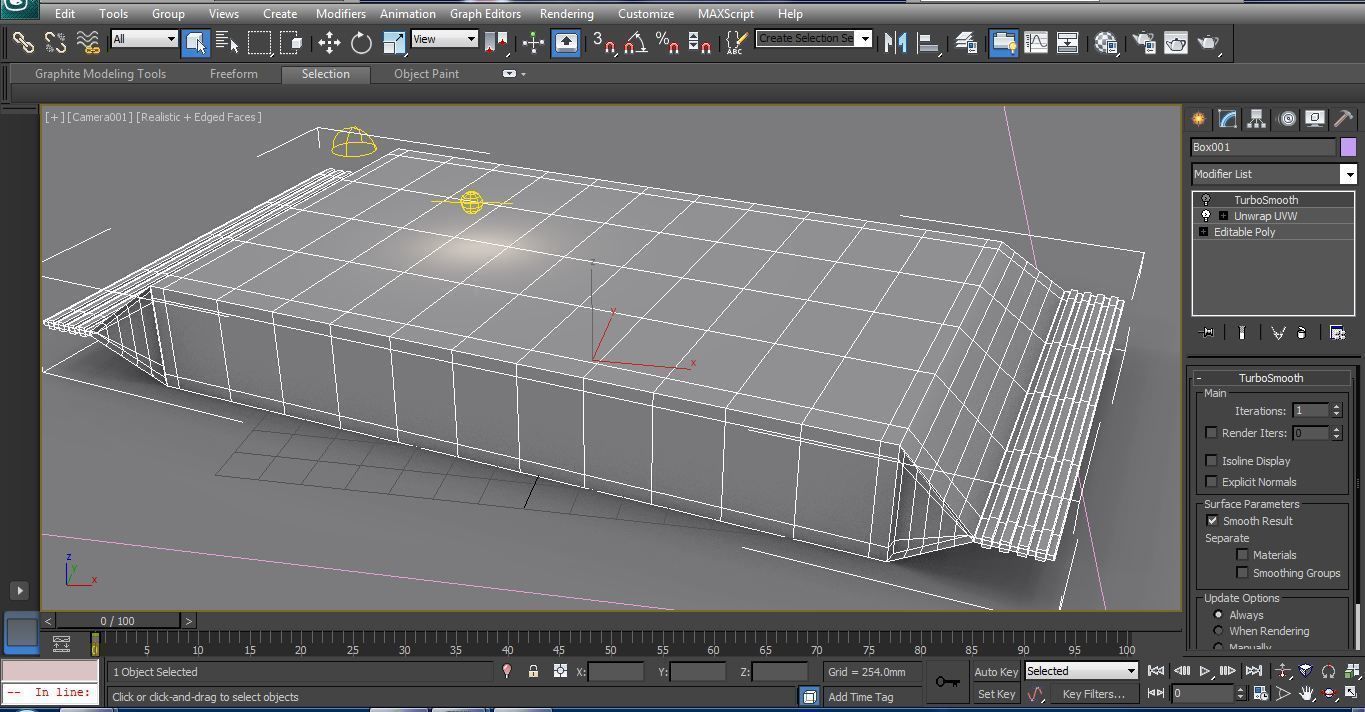Switch to the Hierarchy command panel

(x=1256, y=119)
